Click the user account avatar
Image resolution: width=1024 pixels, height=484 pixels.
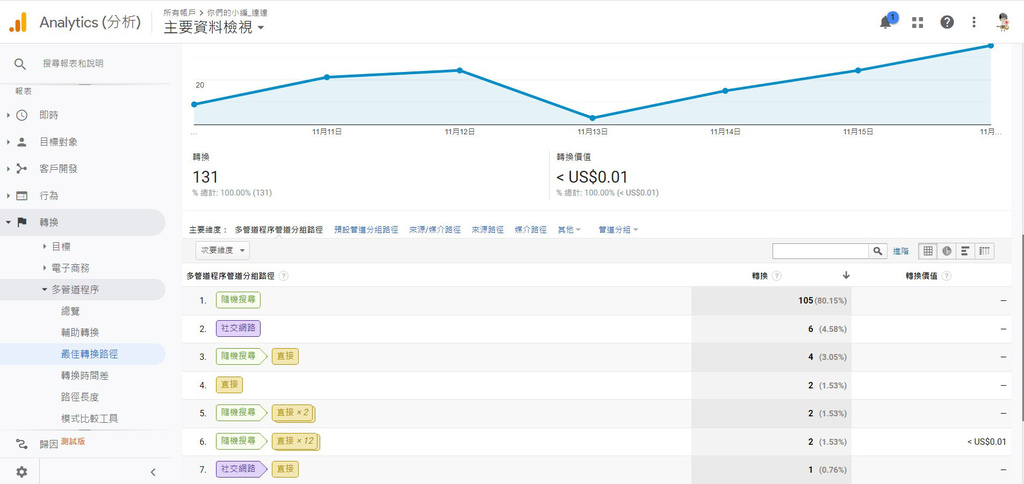click(1003, 22)
